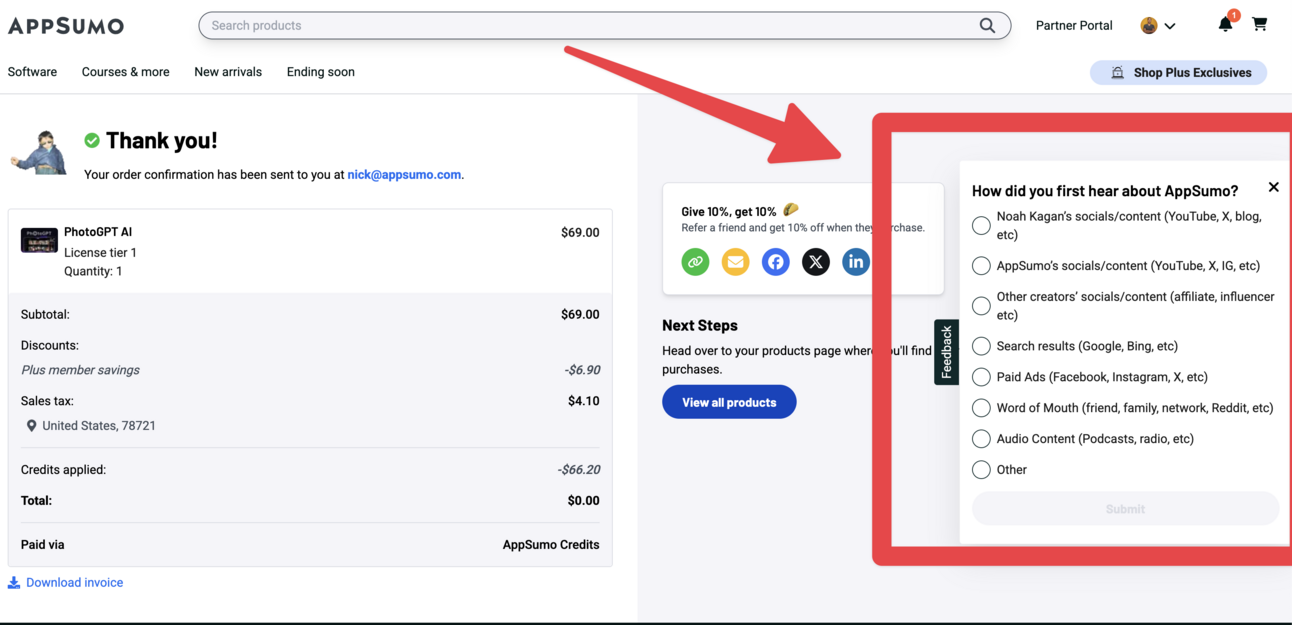Share referral on X

pos(815,262)
